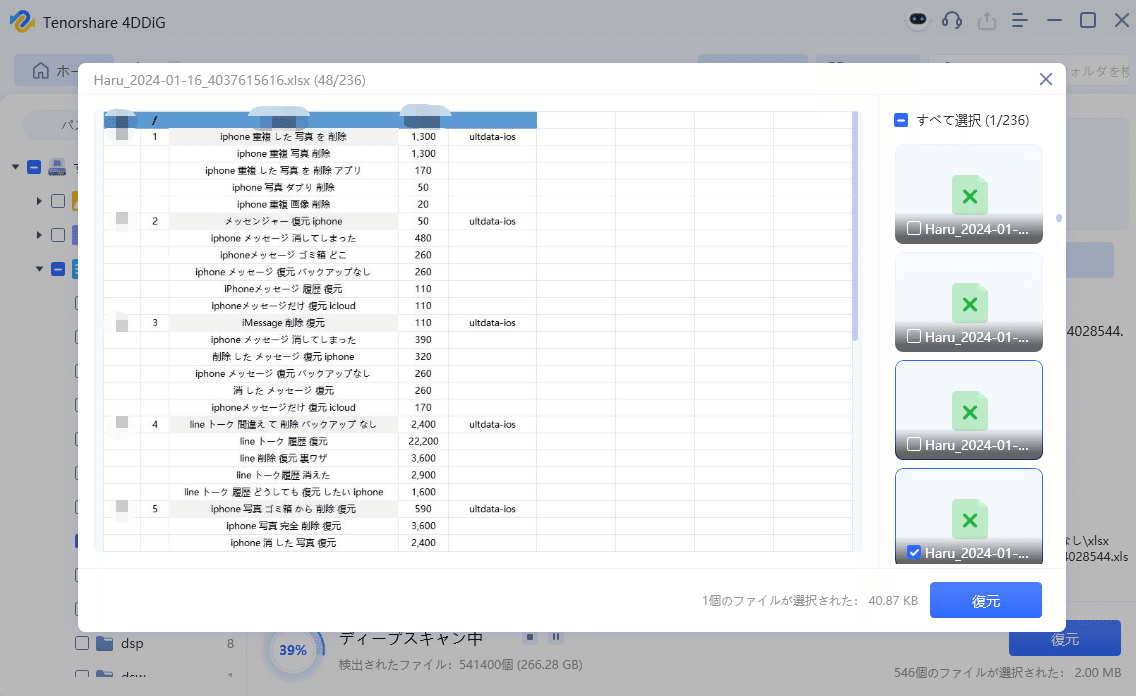Click Excel icon on the checked thumbnail

coord(969,520)
